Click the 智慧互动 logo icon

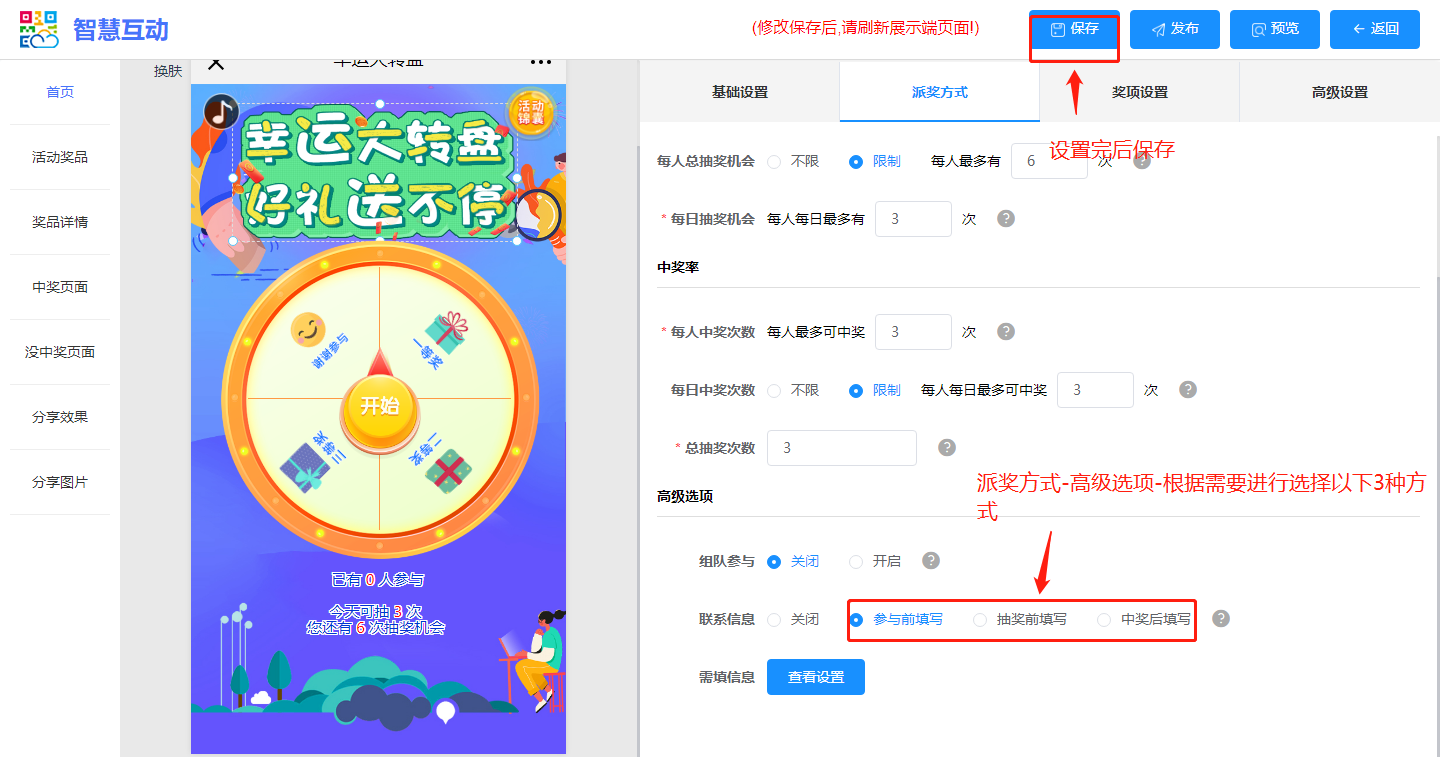(40, 29)
